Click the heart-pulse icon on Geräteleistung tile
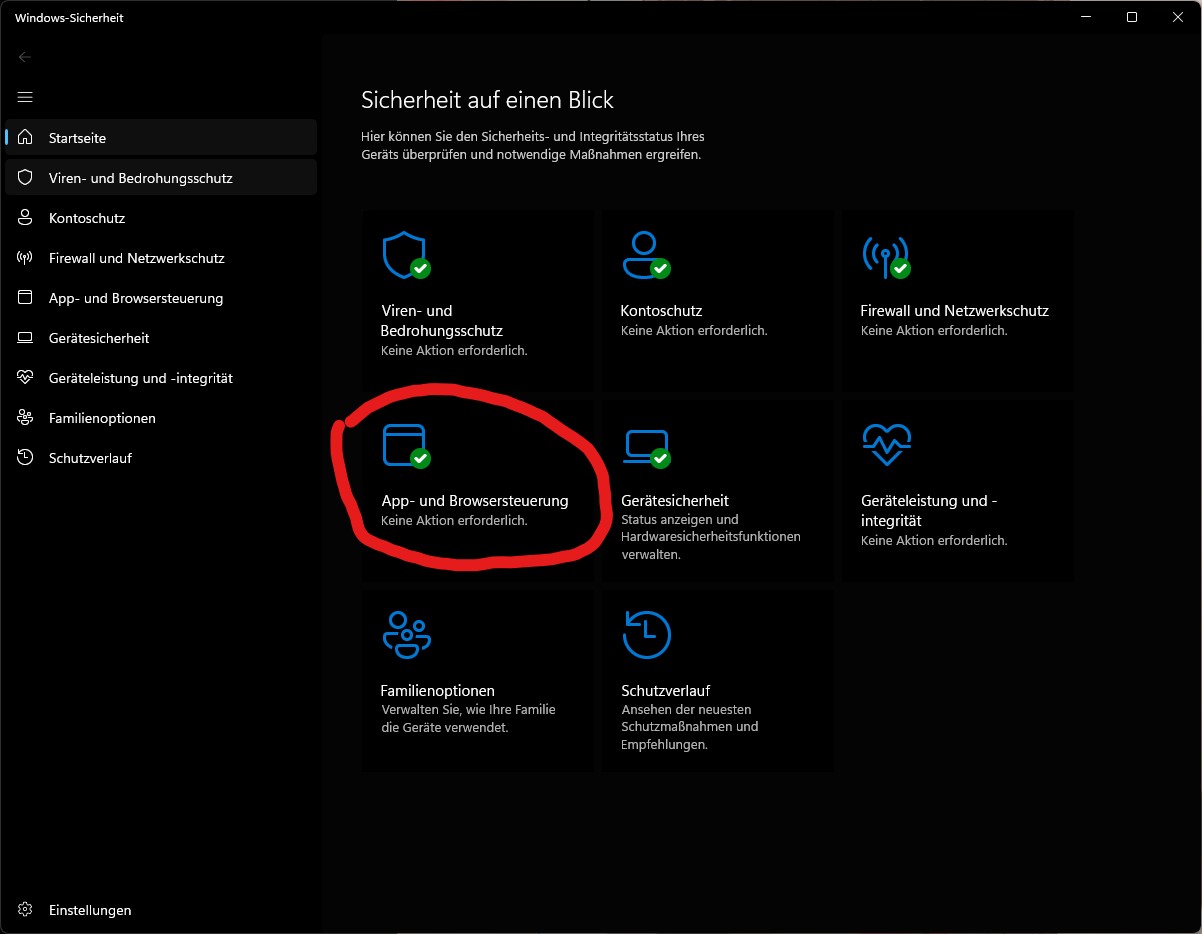The width and height of the screenshot is (1202, 934). (886, 444)
